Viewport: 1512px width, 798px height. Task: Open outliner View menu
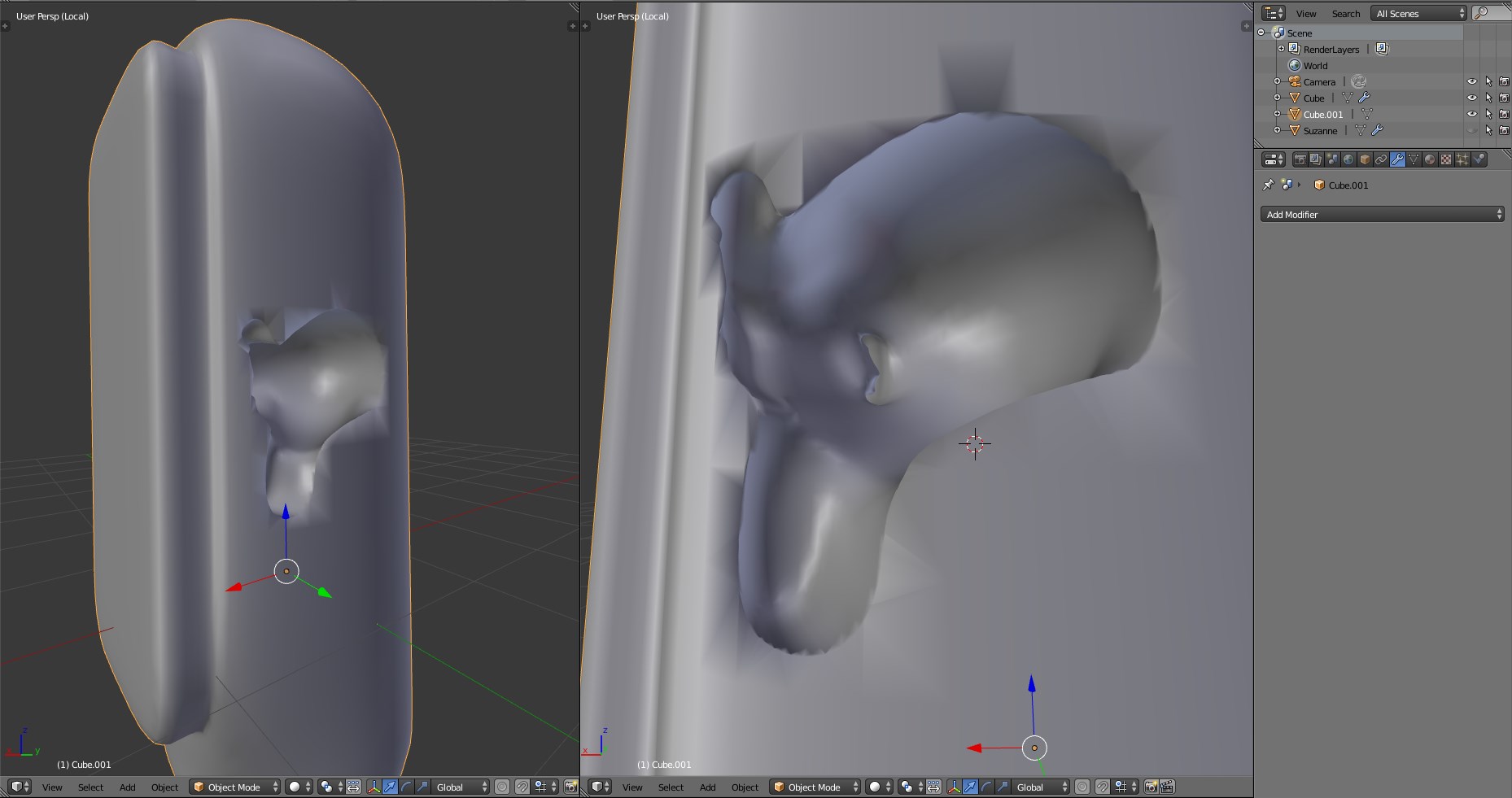1306,14
